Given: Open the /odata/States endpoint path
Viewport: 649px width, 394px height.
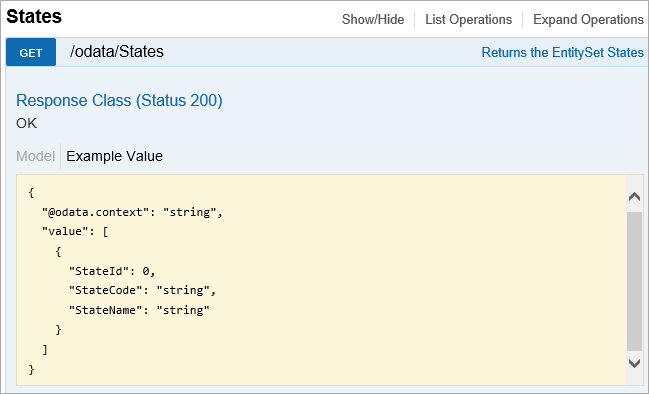Looking at the screenshot, I should [x=117, y=52].
